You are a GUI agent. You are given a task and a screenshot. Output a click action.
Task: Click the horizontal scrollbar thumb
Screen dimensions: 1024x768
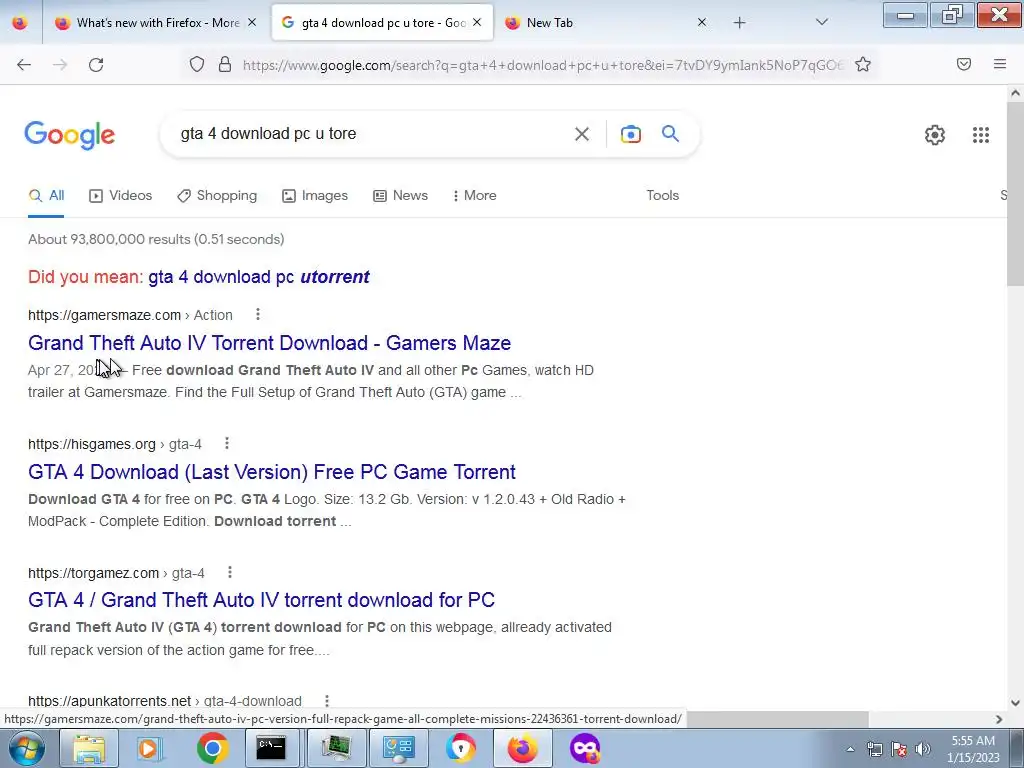tap(777, 719)
